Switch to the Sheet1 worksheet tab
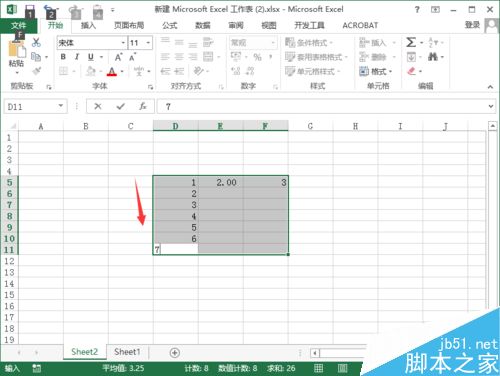 (127, 352)
